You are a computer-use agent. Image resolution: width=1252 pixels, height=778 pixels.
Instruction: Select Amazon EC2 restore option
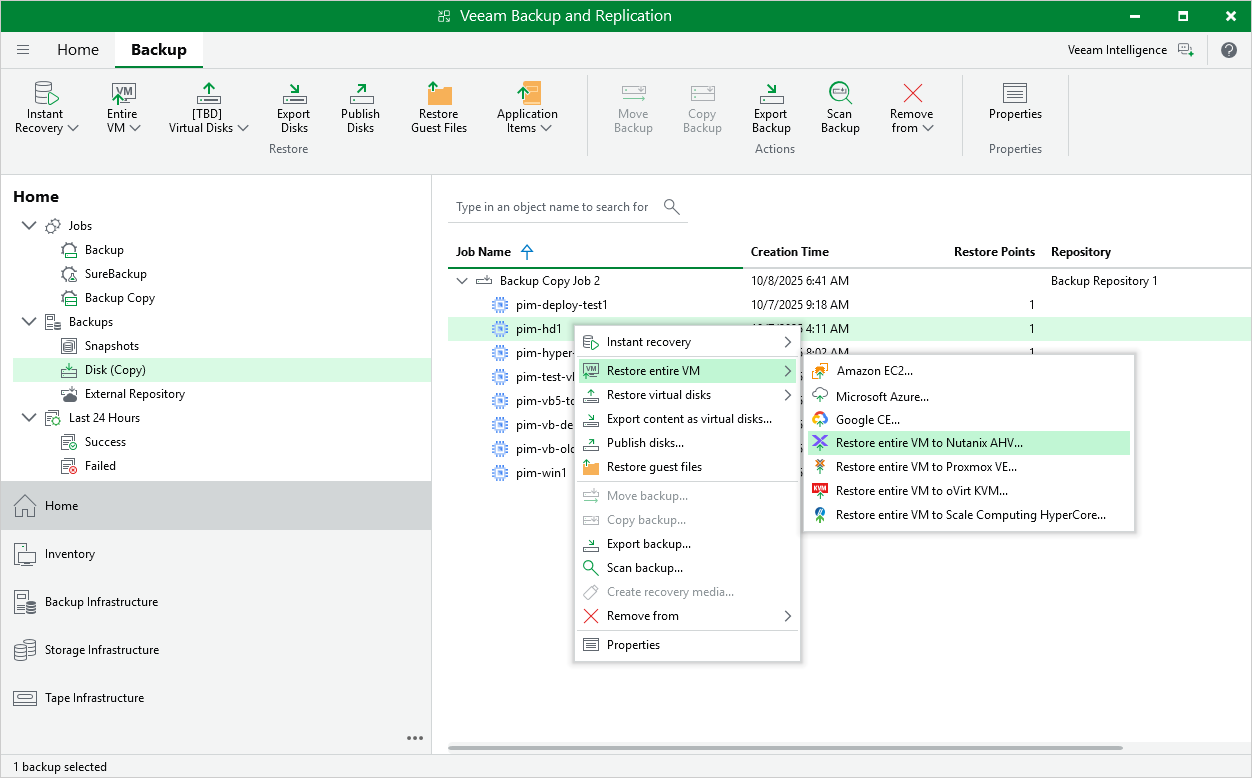(969, 371)
